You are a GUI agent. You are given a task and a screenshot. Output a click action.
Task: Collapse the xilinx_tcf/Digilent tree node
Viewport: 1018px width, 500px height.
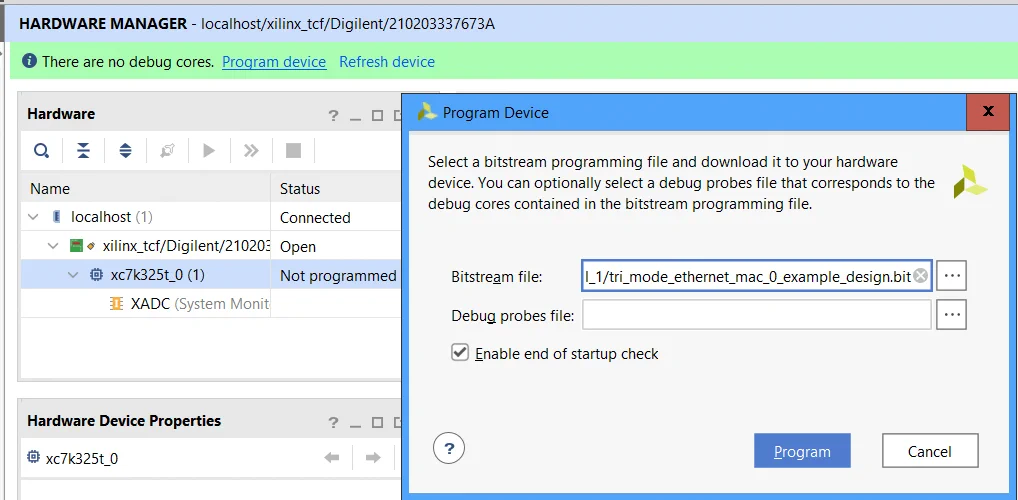coord(53,246)
